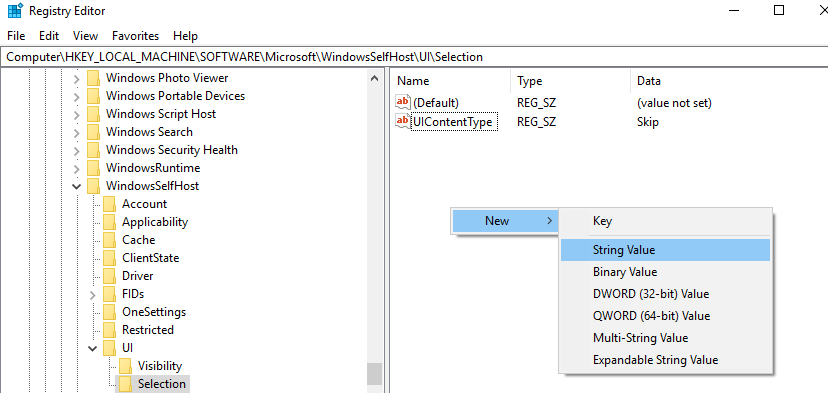
Task: Open the Edit menu
Action: tap(49, 36)
